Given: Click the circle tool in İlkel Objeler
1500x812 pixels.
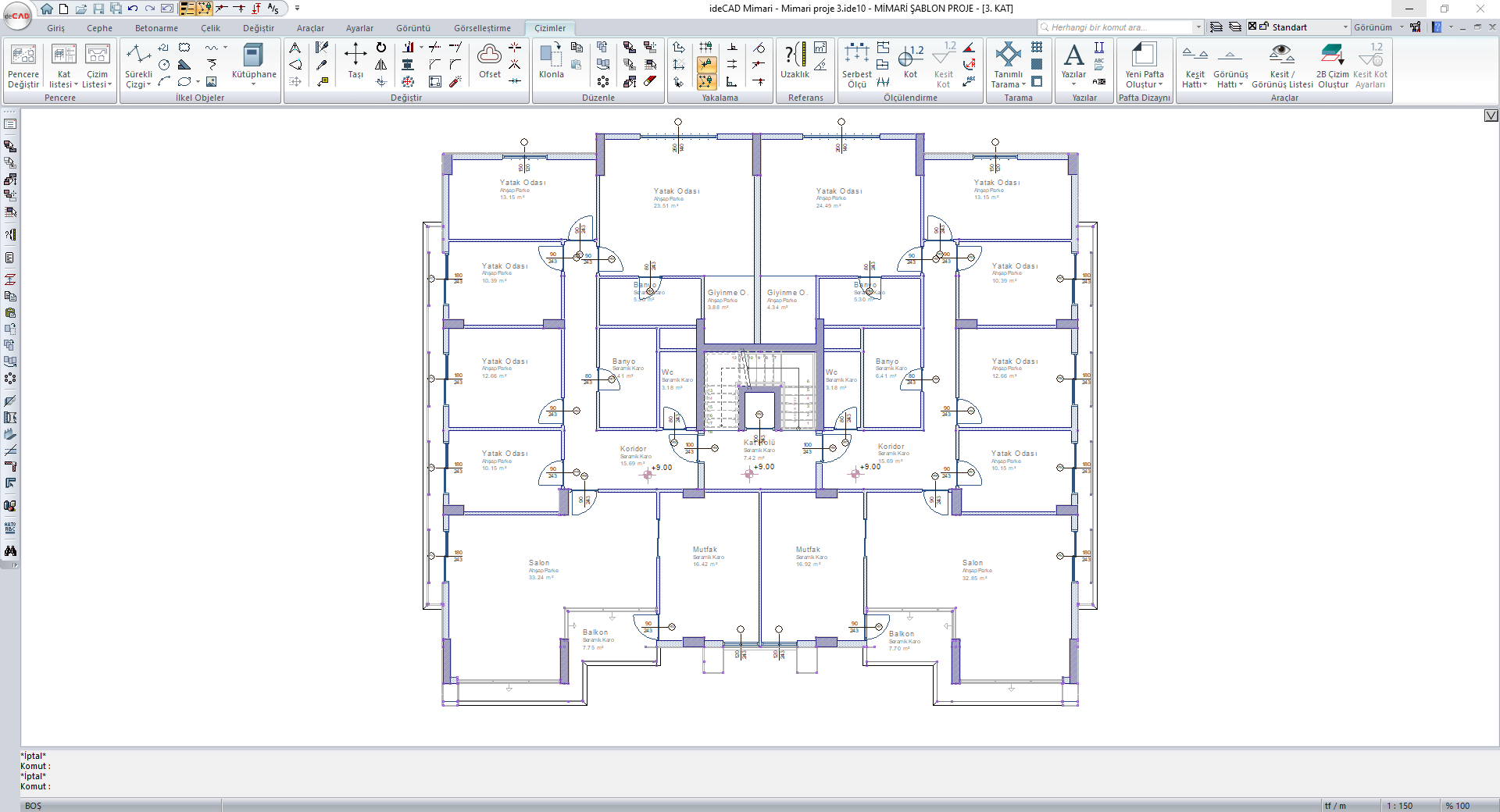Looking at the screenshot, I should [x=164, y=65].
